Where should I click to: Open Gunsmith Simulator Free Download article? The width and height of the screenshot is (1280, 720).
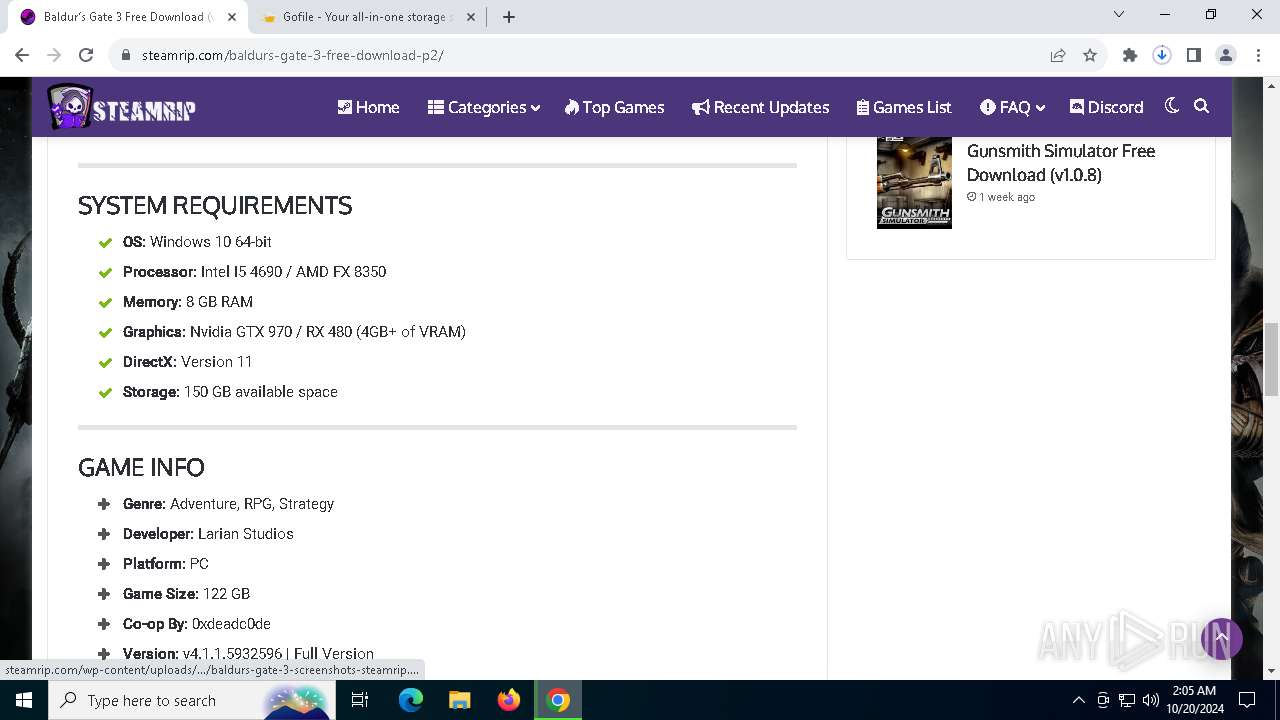pos(1060,162)
